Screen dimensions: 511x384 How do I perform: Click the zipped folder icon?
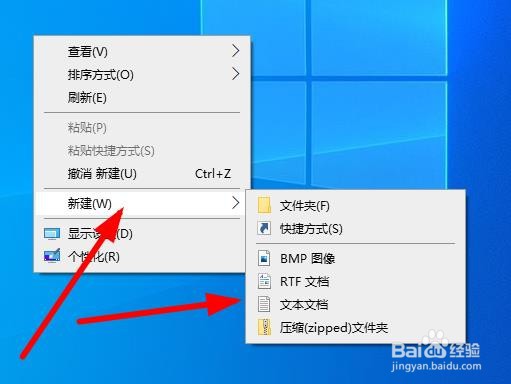pyautogui.click(x=264, y=327)
